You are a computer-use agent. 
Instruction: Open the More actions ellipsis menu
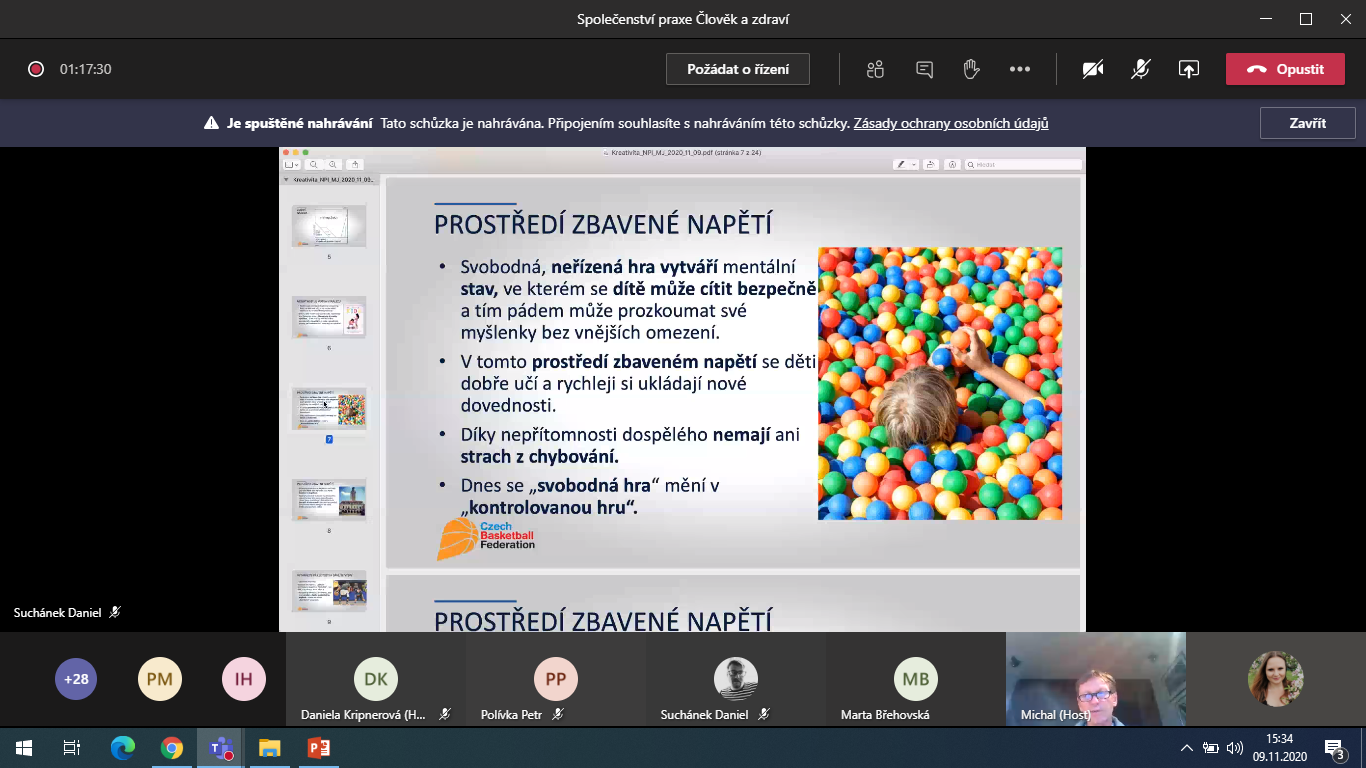pyautogui.click(x=1019, y=69)
